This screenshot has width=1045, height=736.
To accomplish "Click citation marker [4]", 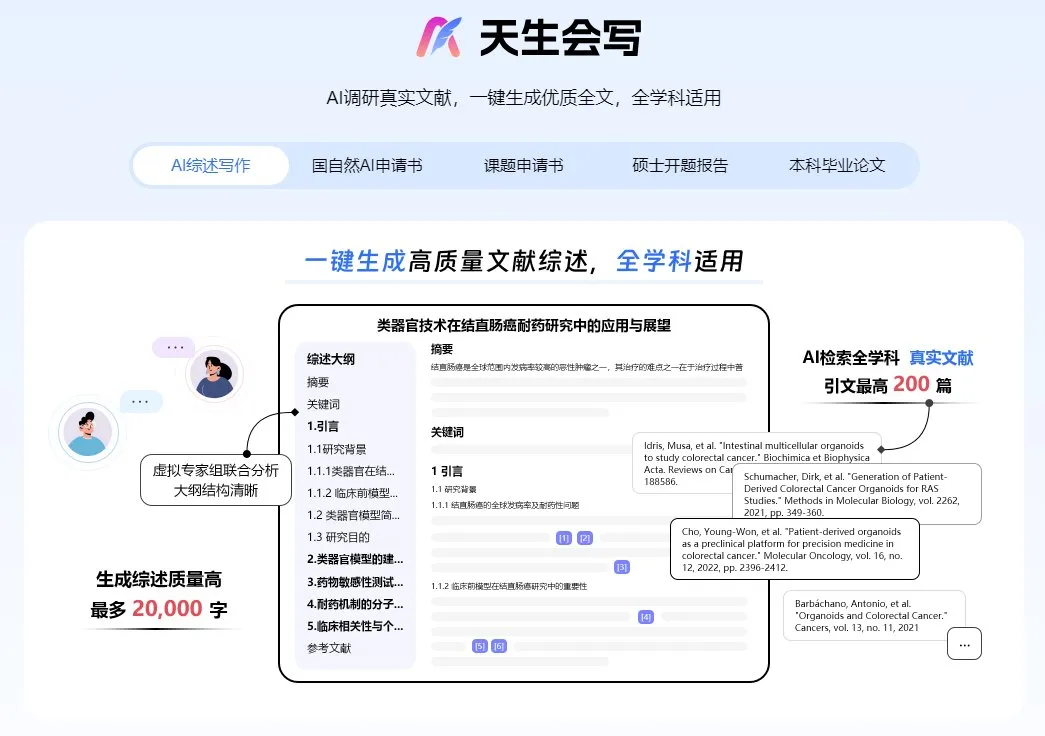I will 646,617.
